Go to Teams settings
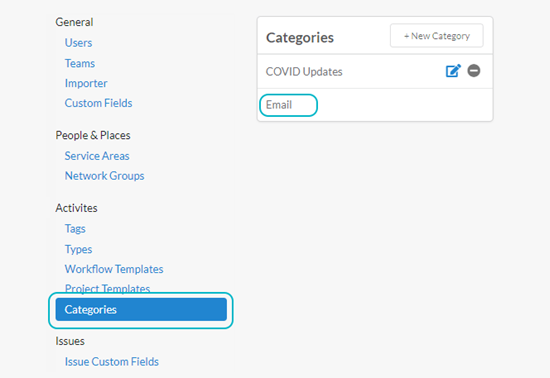This screenshot has height=378, width=550. click(80, 63)
